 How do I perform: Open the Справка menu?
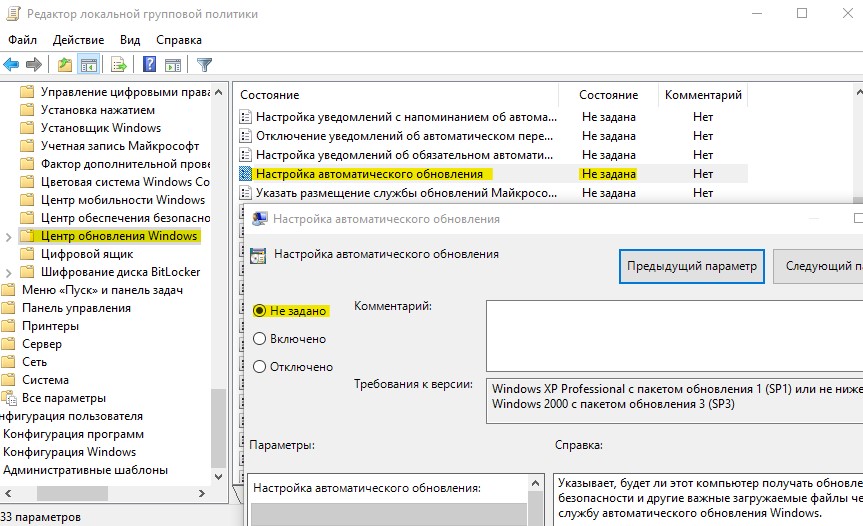click(x=179, y=40)
